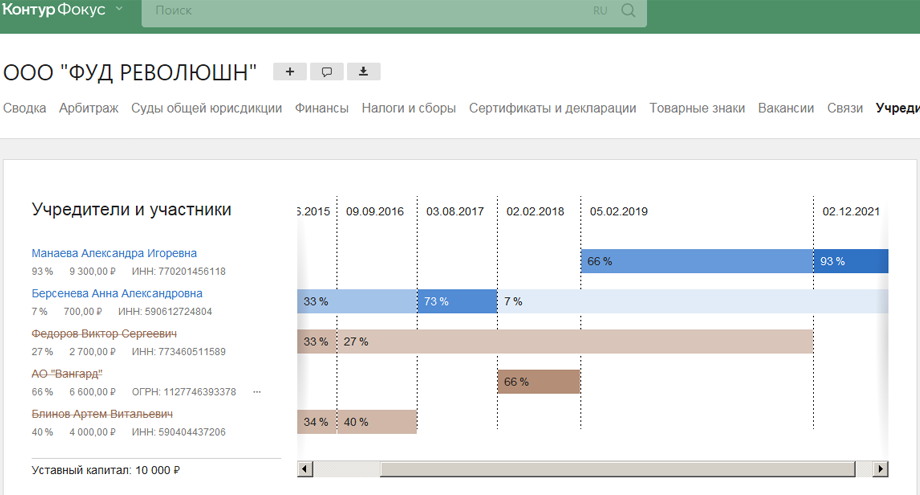Click the search magnifier icon
Image resolution: width=920 pixels, height=495 pixels.
point(628,11)
